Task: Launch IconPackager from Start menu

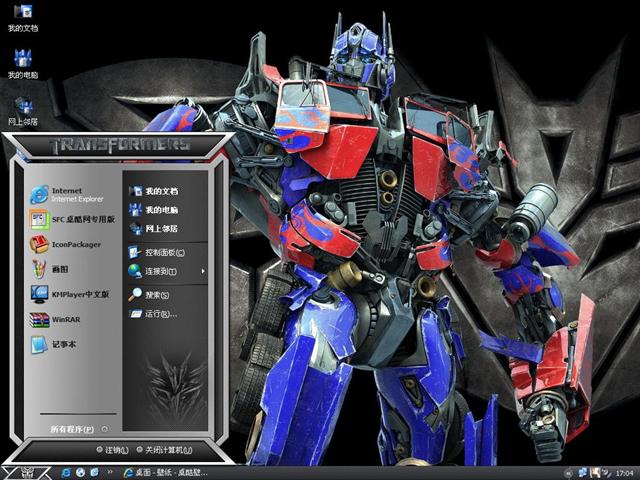Action: [x=65, y=244]
